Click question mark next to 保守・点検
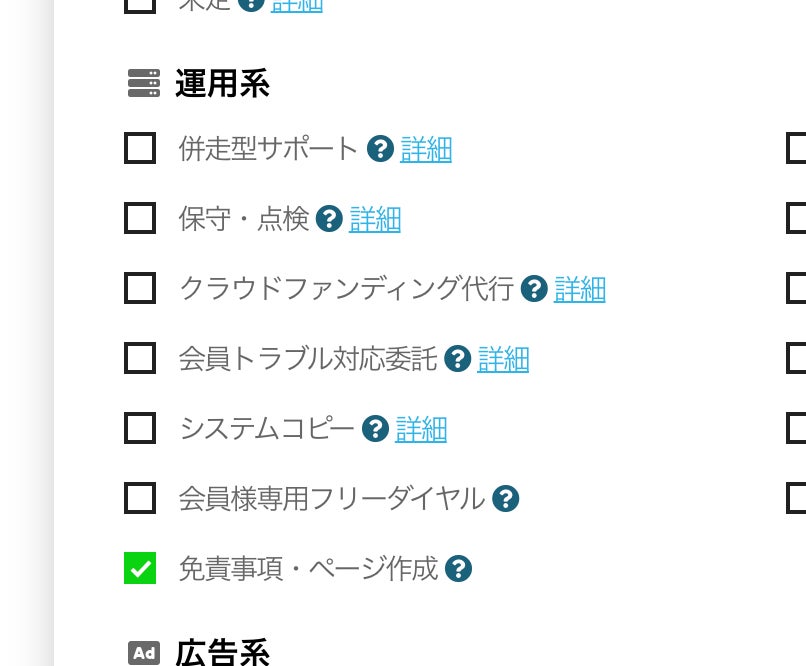The width and height of the screenshot is (806, 666). click(x=329, y=219)
